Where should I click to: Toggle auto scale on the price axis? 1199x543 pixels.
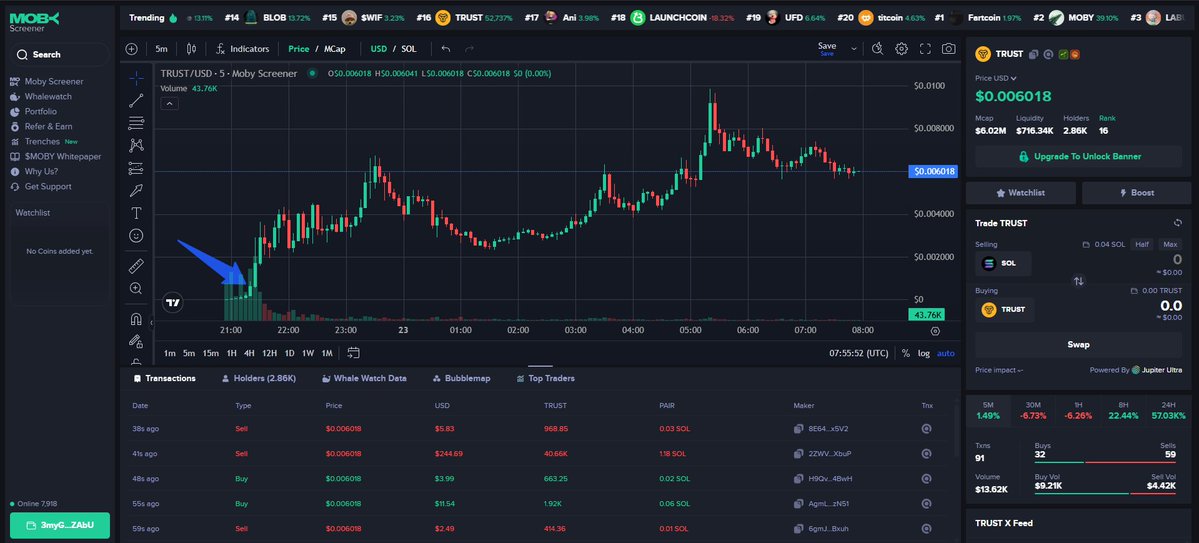point(946,353)
